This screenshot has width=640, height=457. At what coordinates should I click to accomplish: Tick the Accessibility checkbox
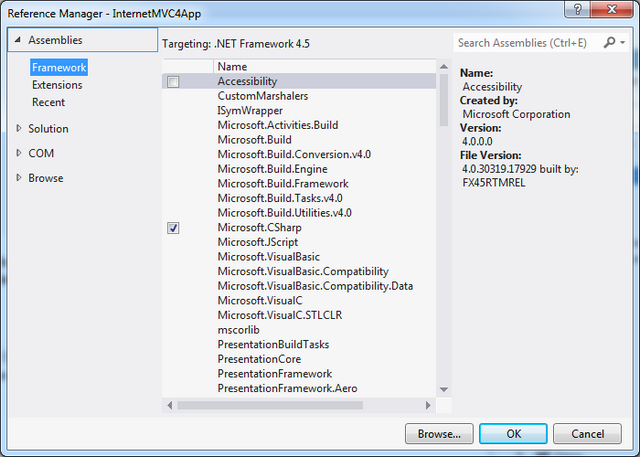(x=173, y=82)
